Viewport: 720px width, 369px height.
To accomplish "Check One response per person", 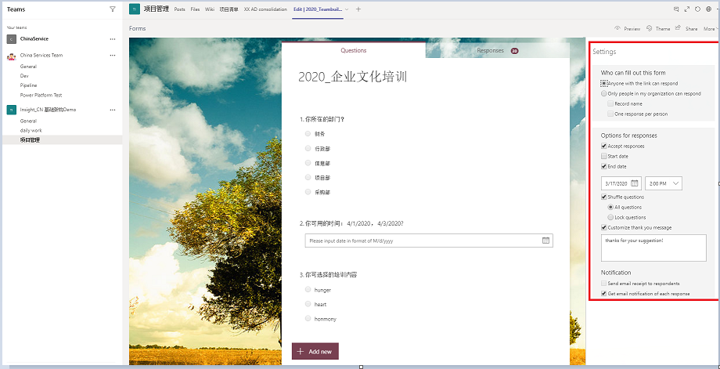I will (610, 114).
